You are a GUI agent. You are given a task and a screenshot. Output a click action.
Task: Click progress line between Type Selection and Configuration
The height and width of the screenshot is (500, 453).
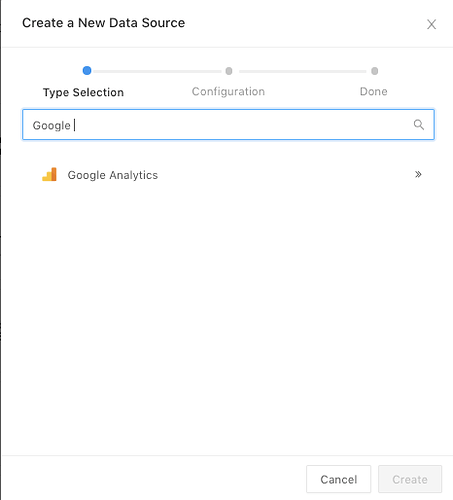[157, 71]
